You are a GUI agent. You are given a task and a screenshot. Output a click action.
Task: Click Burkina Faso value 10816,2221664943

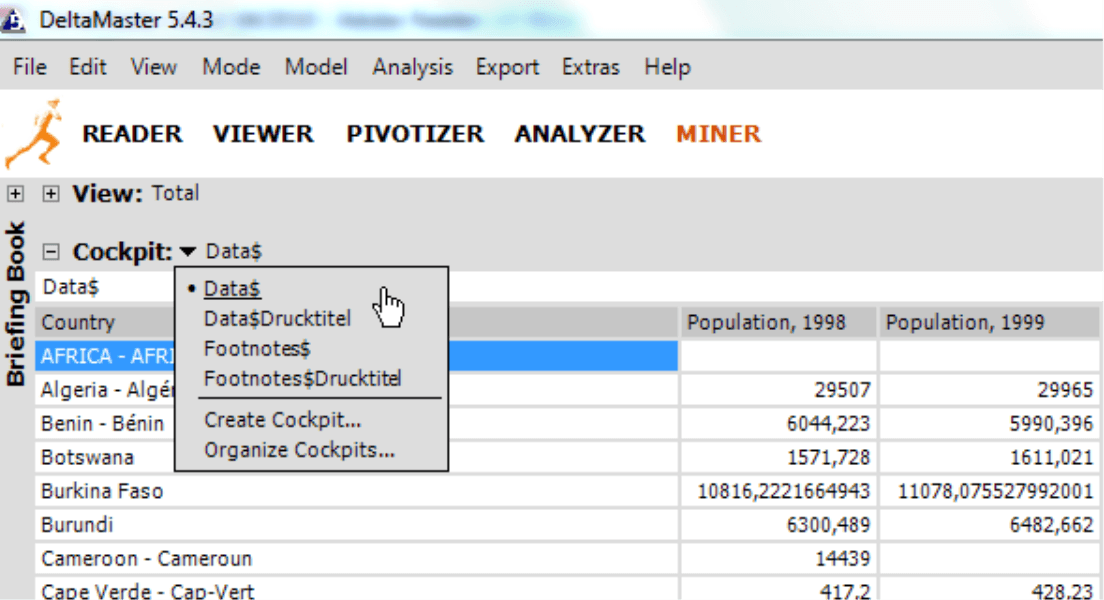pos(784,491)
